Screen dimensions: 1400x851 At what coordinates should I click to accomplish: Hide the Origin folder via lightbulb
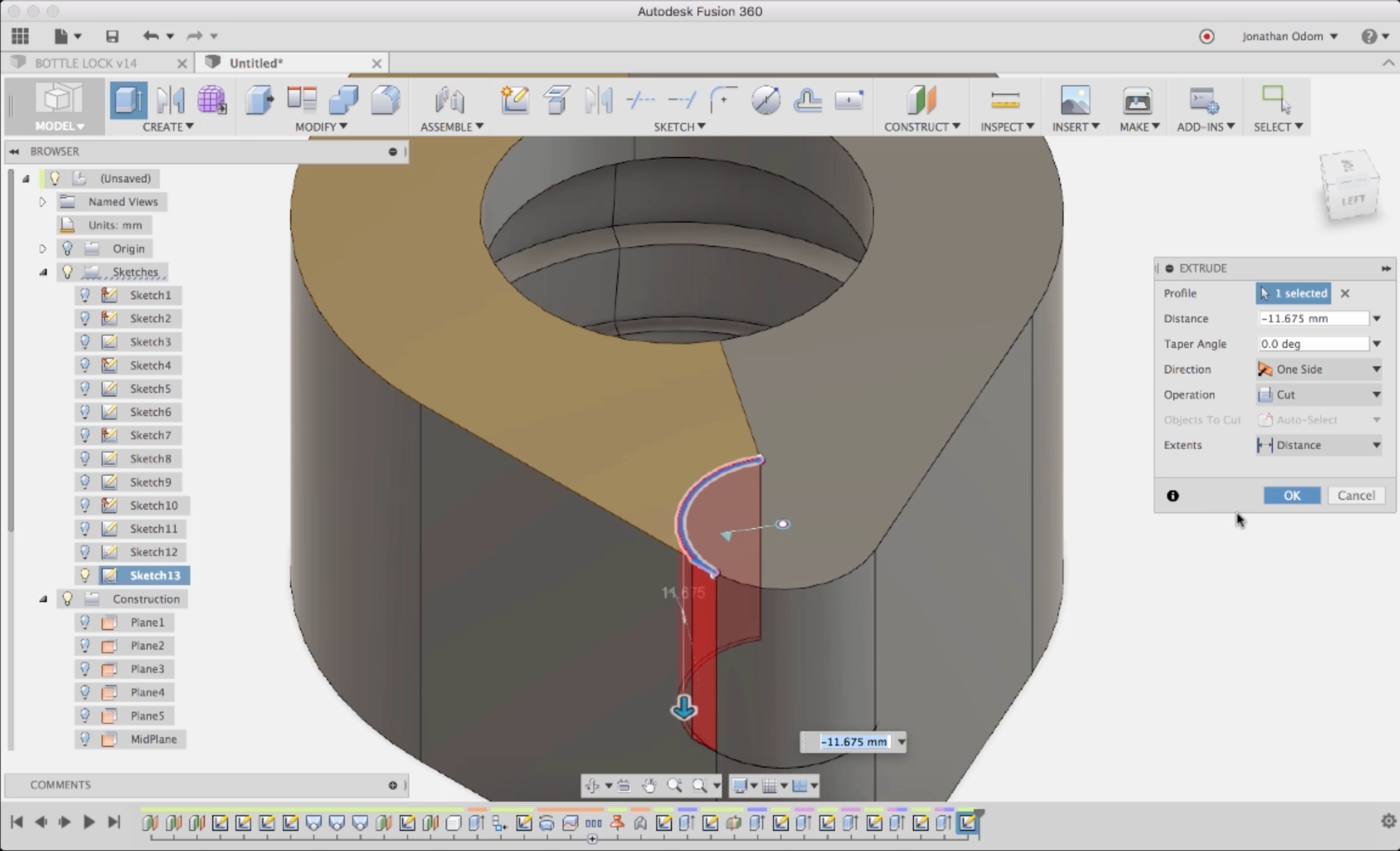pos(68,248)
